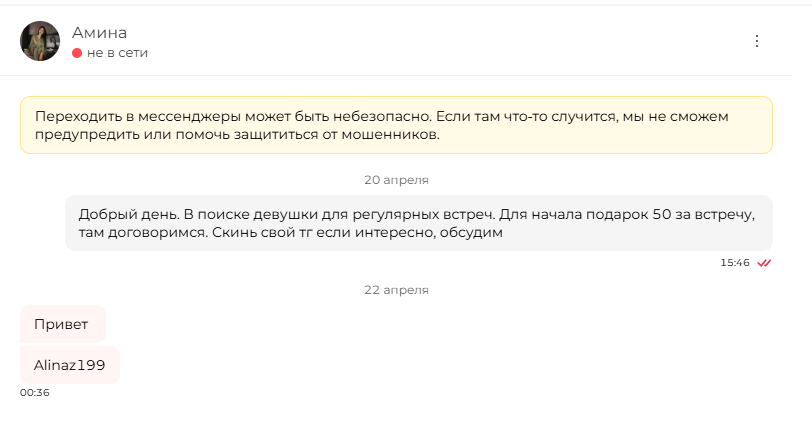
Task: Open Амина's round profile avatar
Action: point(40,41)
